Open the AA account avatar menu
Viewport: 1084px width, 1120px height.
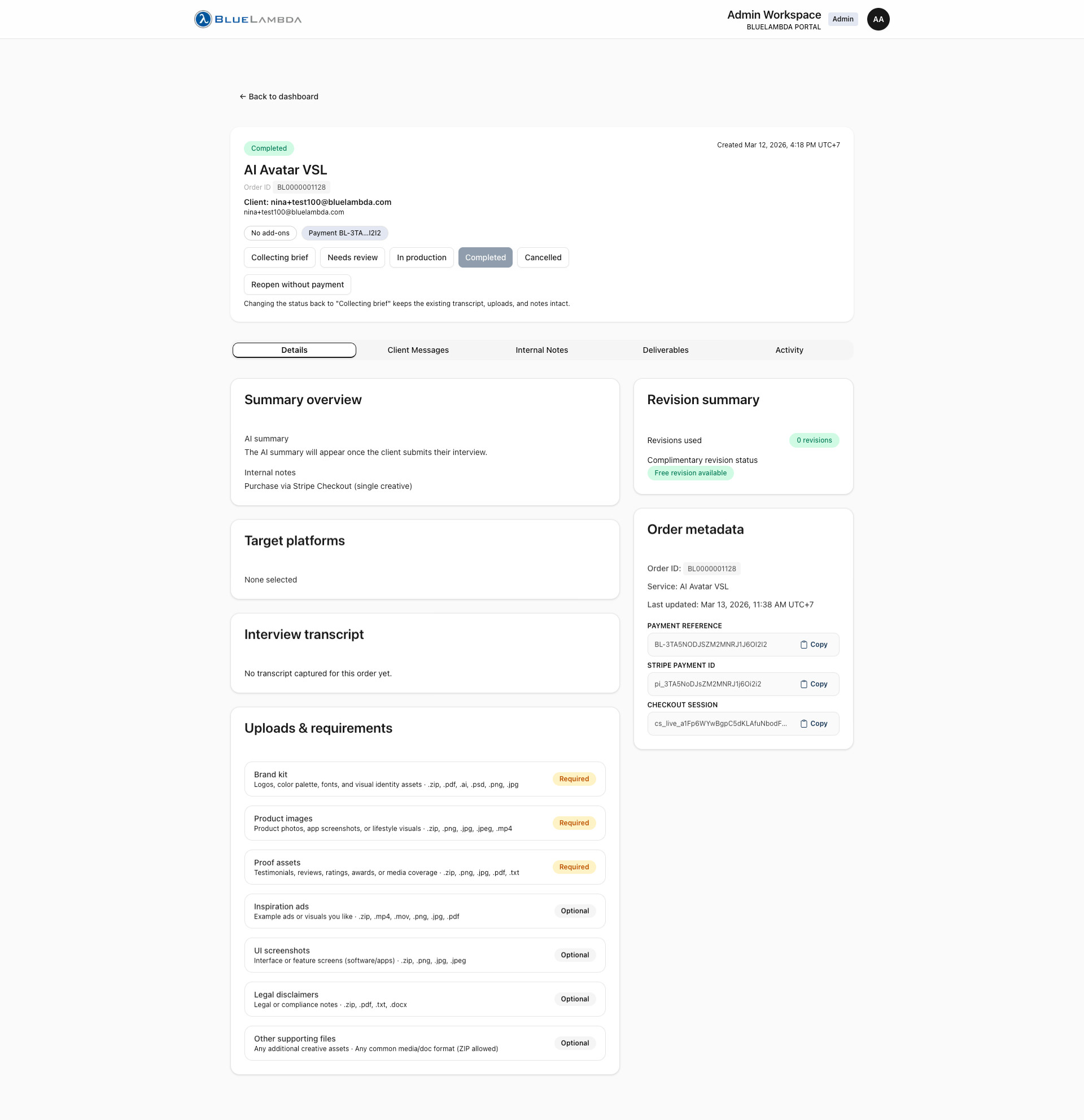pyautogui.click(x=878, y=19)
